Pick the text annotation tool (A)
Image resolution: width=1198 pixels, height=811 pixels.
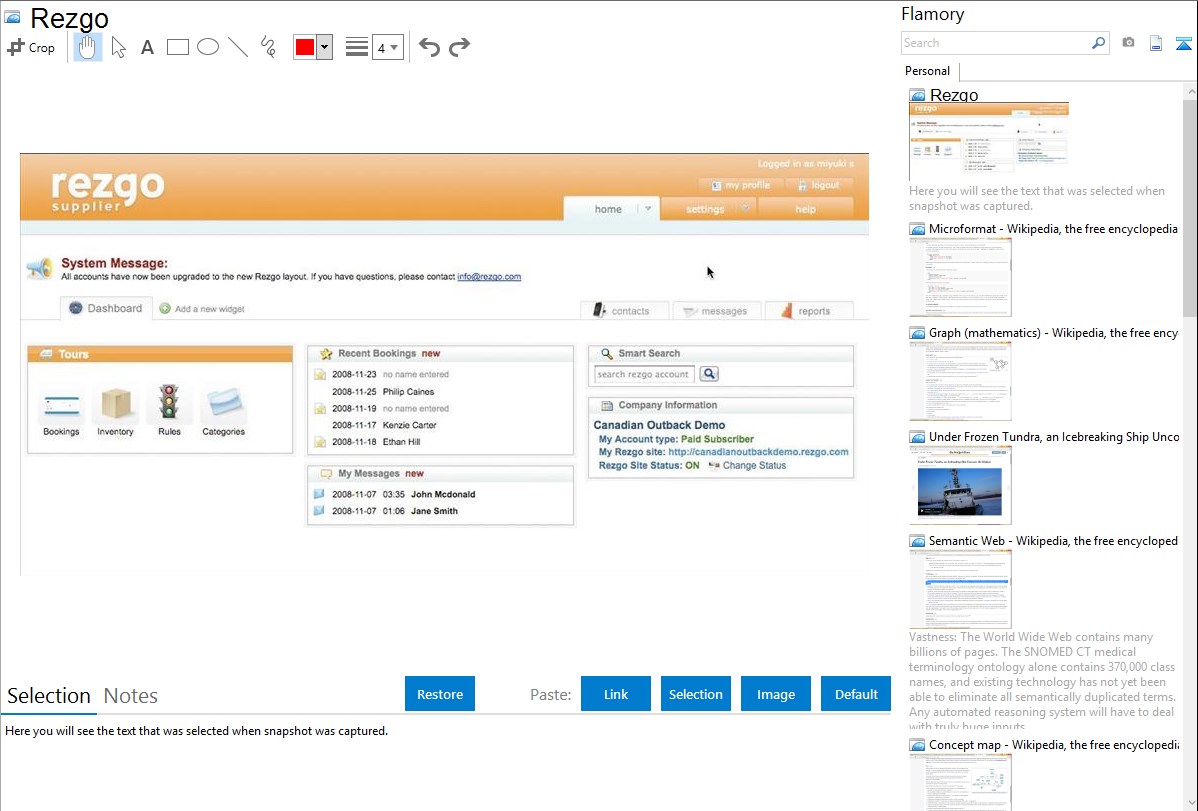tap(147, 47)
